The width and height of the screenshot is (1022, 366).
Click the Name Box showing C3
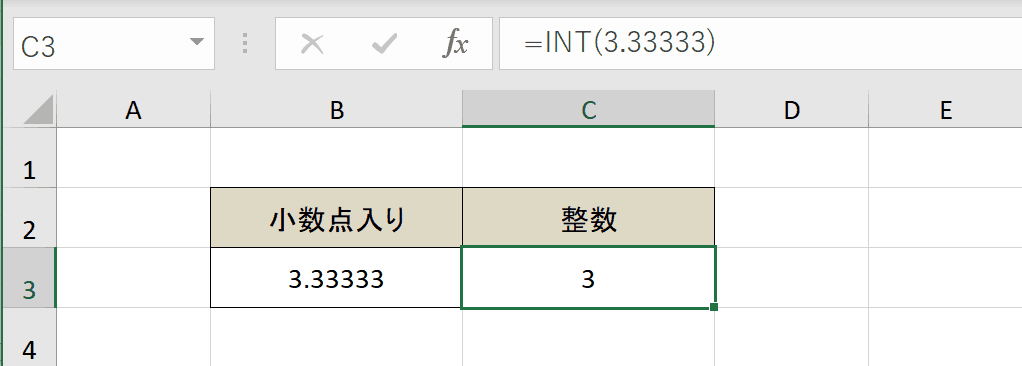click(x=114, y=44)
